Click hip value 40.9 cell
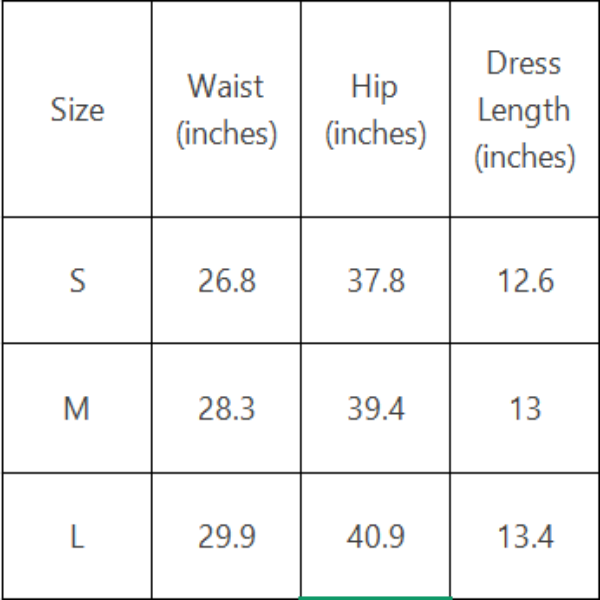The image size is (600, 600). pos(376,537)
